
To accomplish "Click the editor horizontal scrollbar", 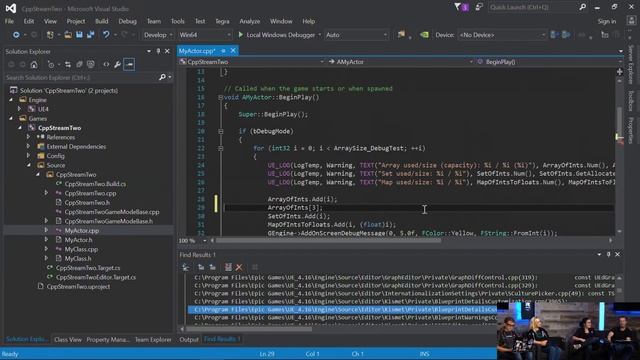I will [x=328, y=241].
